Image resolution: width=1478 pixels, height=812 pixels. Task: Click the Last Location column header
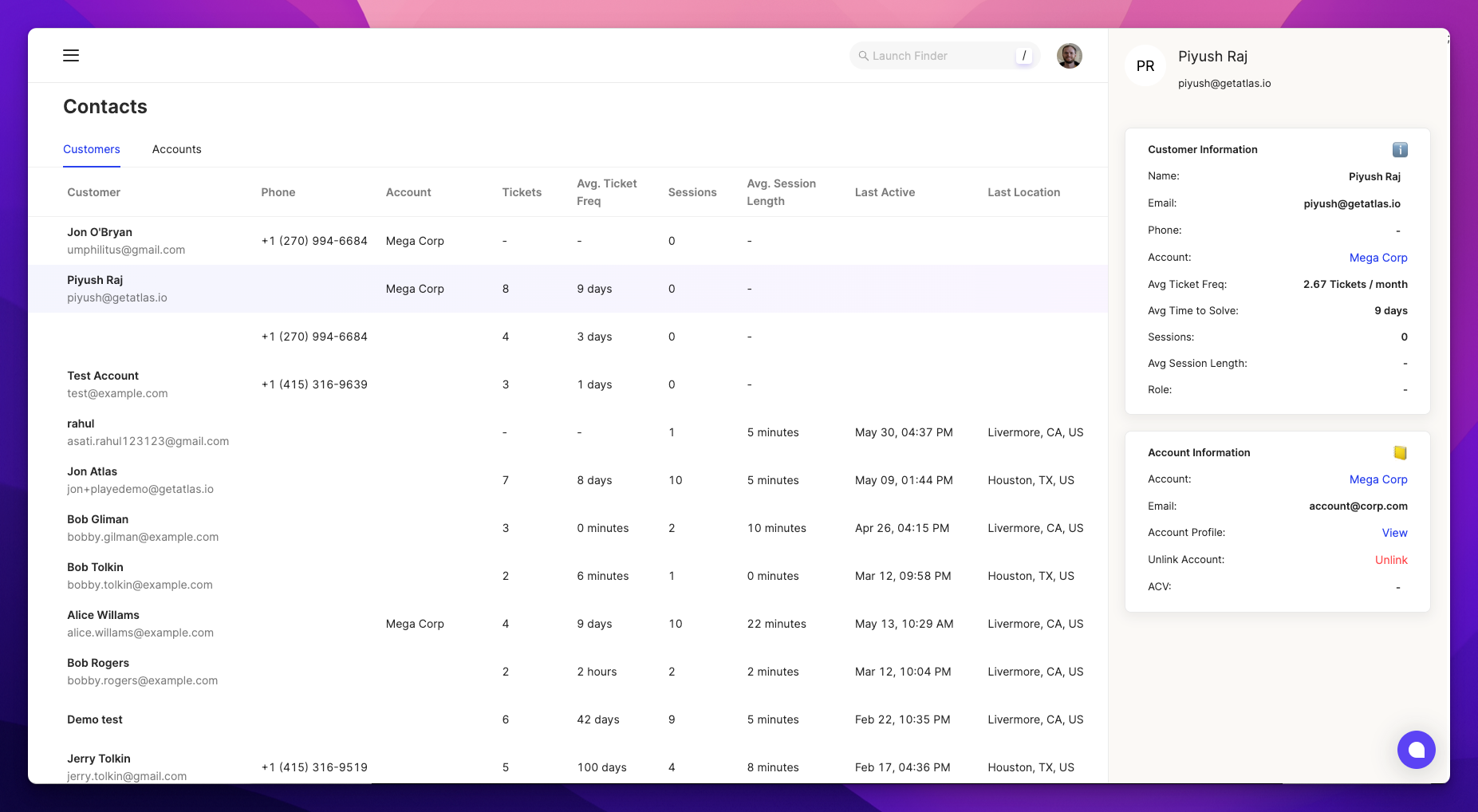pyautogui.click(x=1023, y=192)
